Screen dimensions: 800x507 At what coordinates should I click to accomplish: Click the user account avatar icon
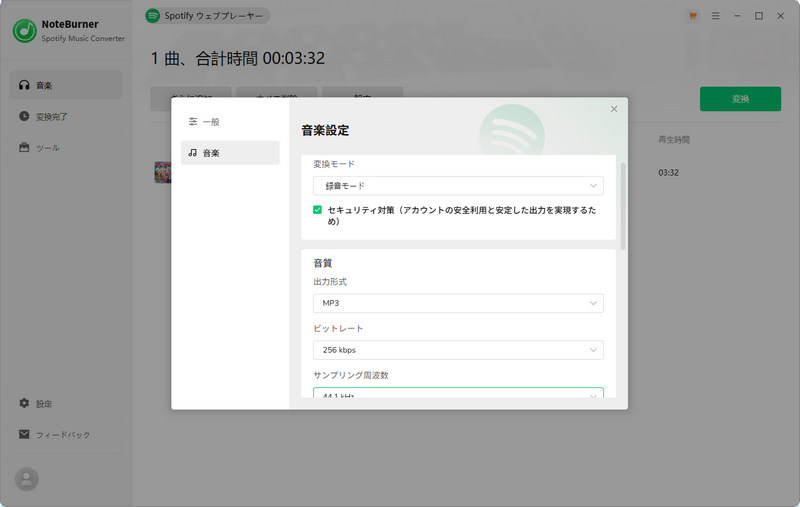(27, 479)
